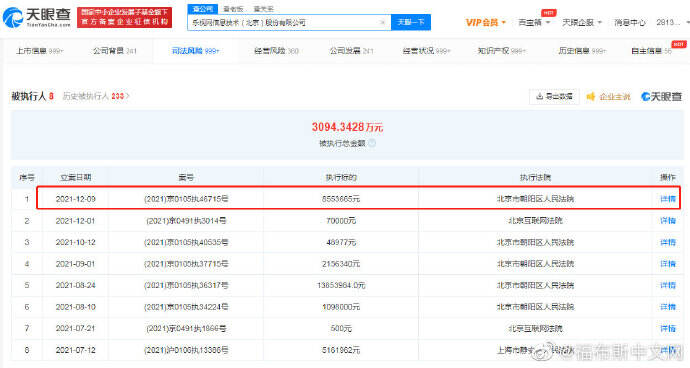Image resolution: width=690 pixels, height=368 pixels.
Task: Select the 查关系 search tab
Action: (x=263, y=9)
